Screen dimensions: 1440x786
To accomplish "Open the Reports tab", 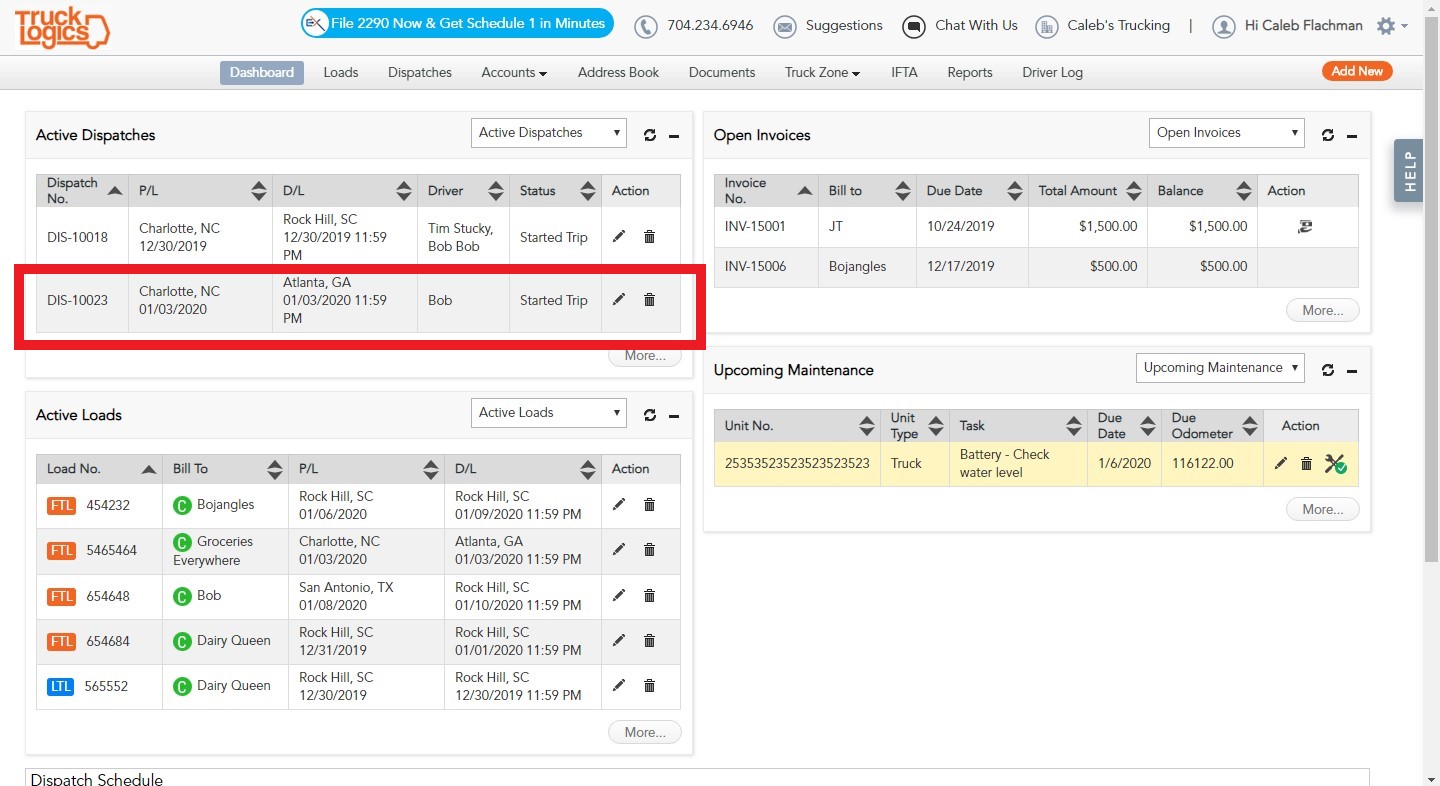I will pyautogui.click(x=970, y=72).
